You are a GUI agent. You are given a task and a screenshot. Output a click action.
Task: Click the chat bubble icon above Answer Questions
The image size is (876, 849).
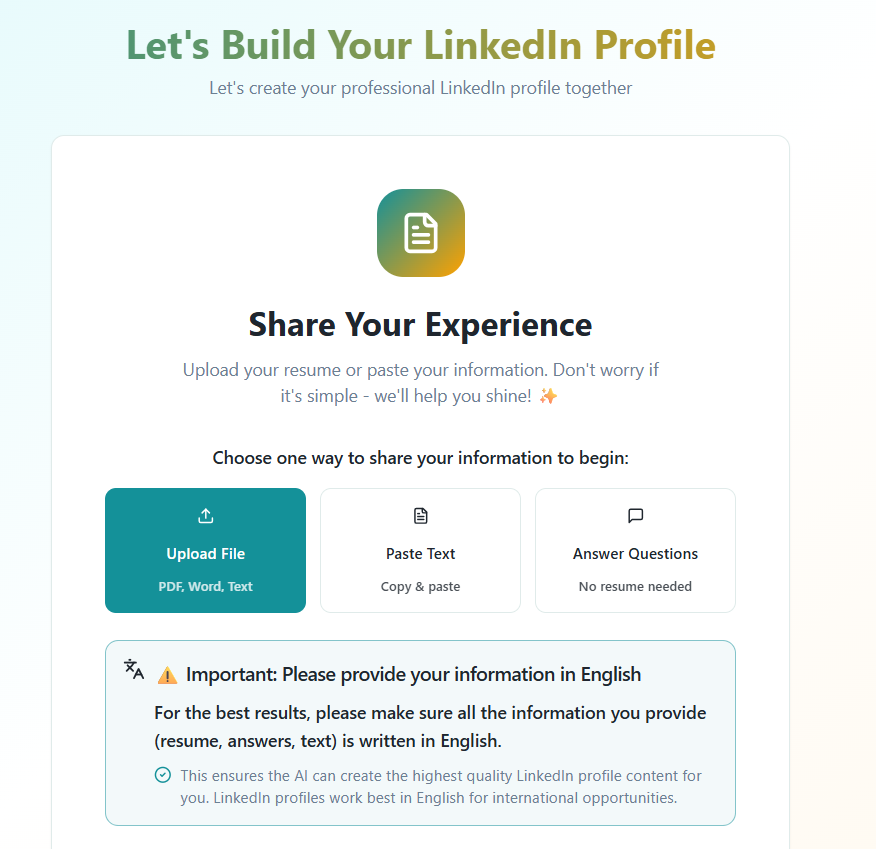point(635,516)
